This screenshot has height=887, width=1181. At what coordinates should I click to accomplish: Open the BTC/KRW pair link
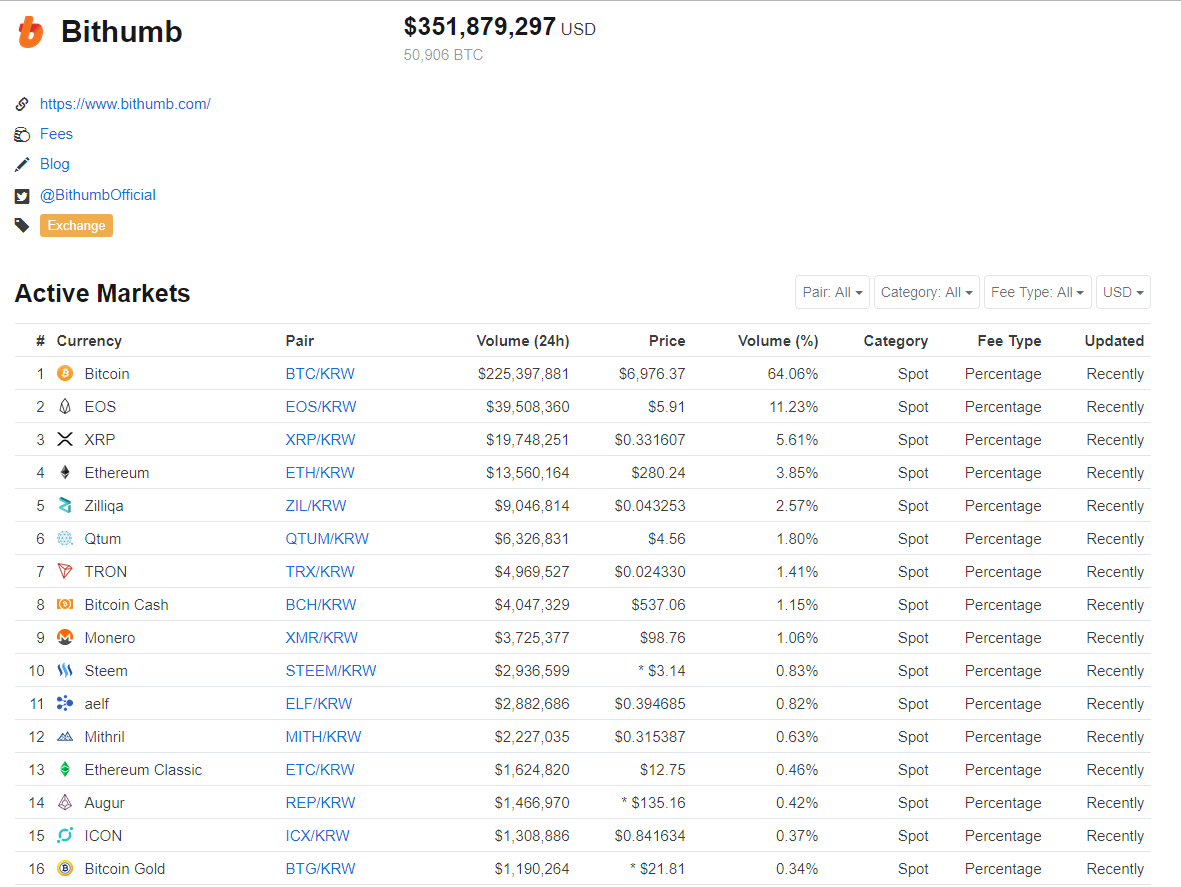point(320,374)
